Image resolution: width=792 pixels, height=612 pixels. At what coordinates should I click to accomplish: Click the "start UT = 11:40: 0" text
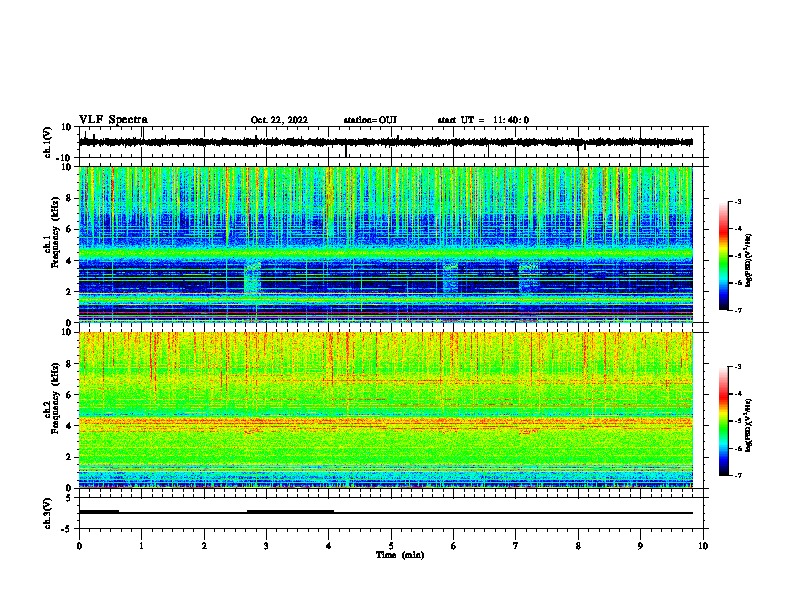pos(483,120)
